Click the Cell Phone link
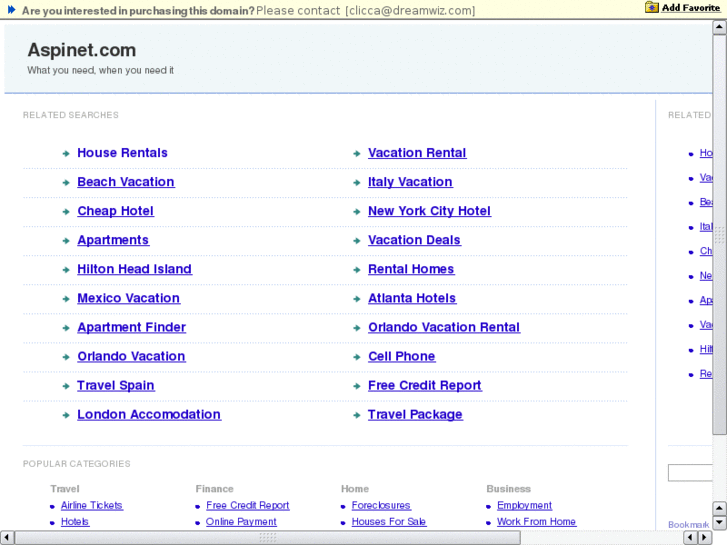The width and height of the screenshot is (727, 545). [402, 356]
